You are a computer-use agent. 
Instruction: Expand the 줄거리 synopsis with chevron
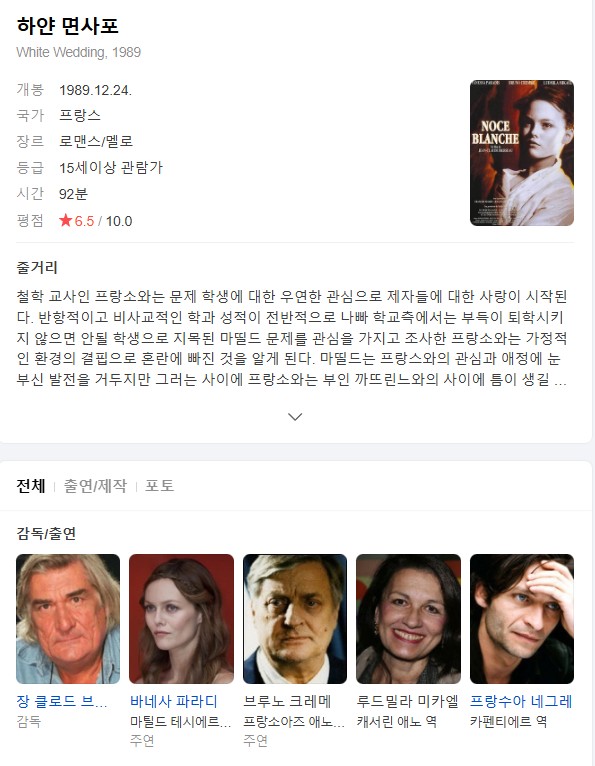tap(295, 417)
